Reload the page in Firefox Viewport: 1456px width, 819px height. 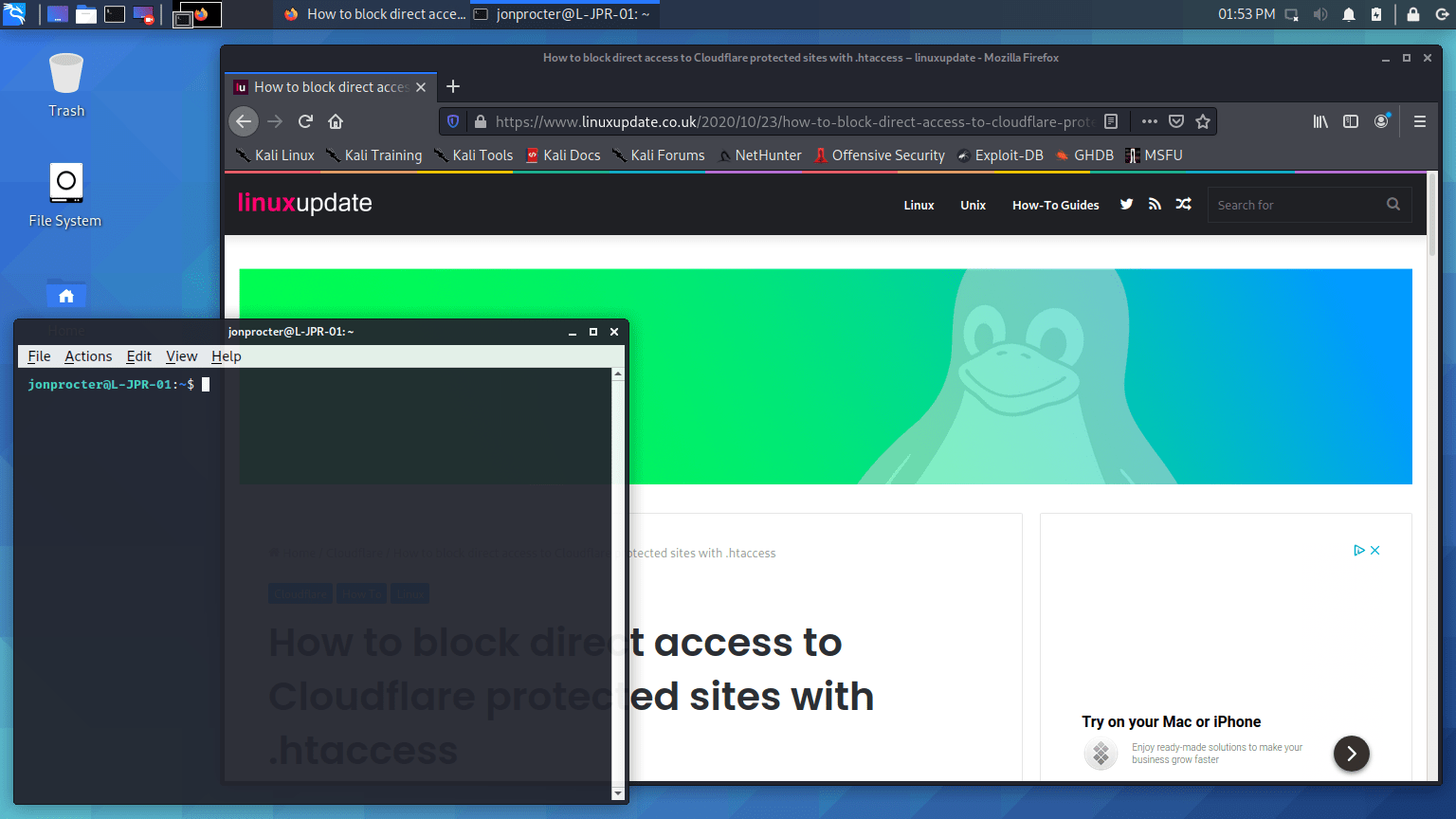pyautogui.click(x=305, y=121)
